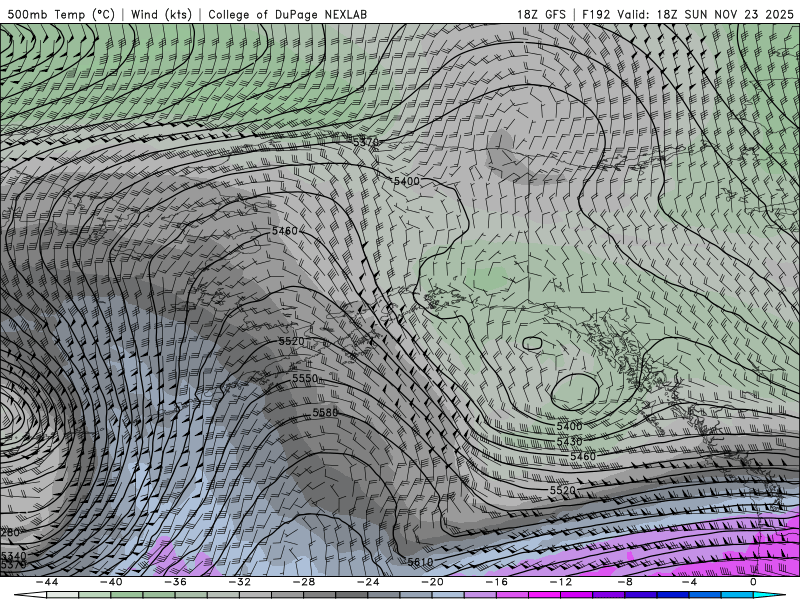Click the 'F192' forecast hour text

point(596,14)
